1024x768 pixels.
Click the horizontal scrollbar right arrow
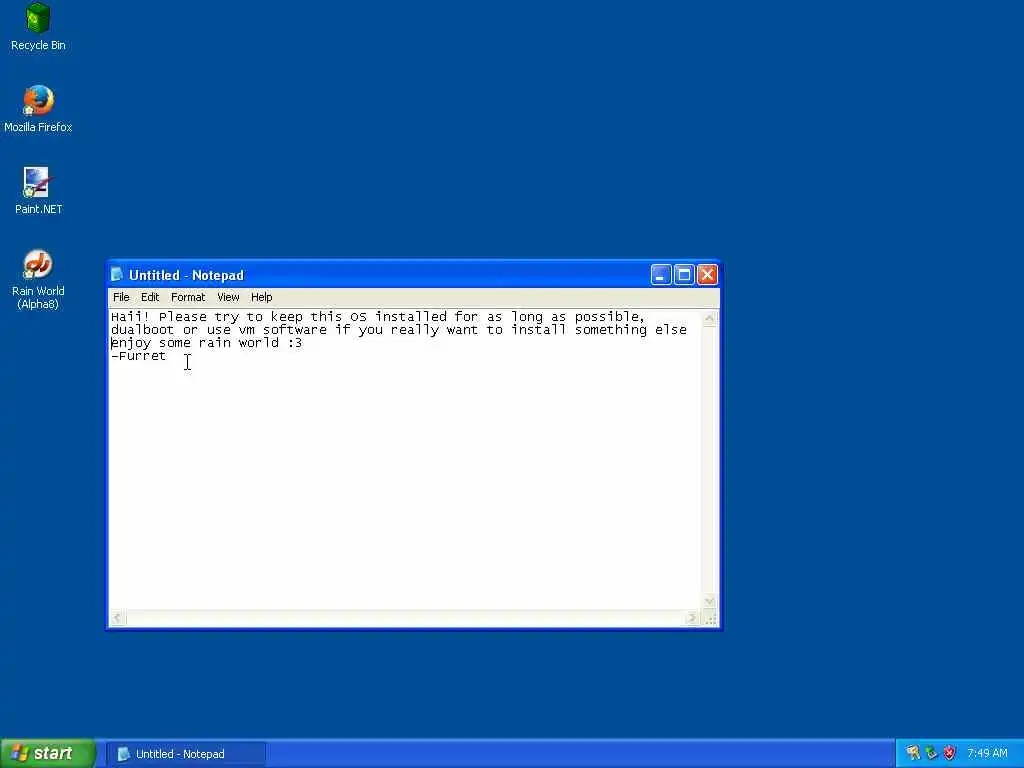click(x=693, y=617)
